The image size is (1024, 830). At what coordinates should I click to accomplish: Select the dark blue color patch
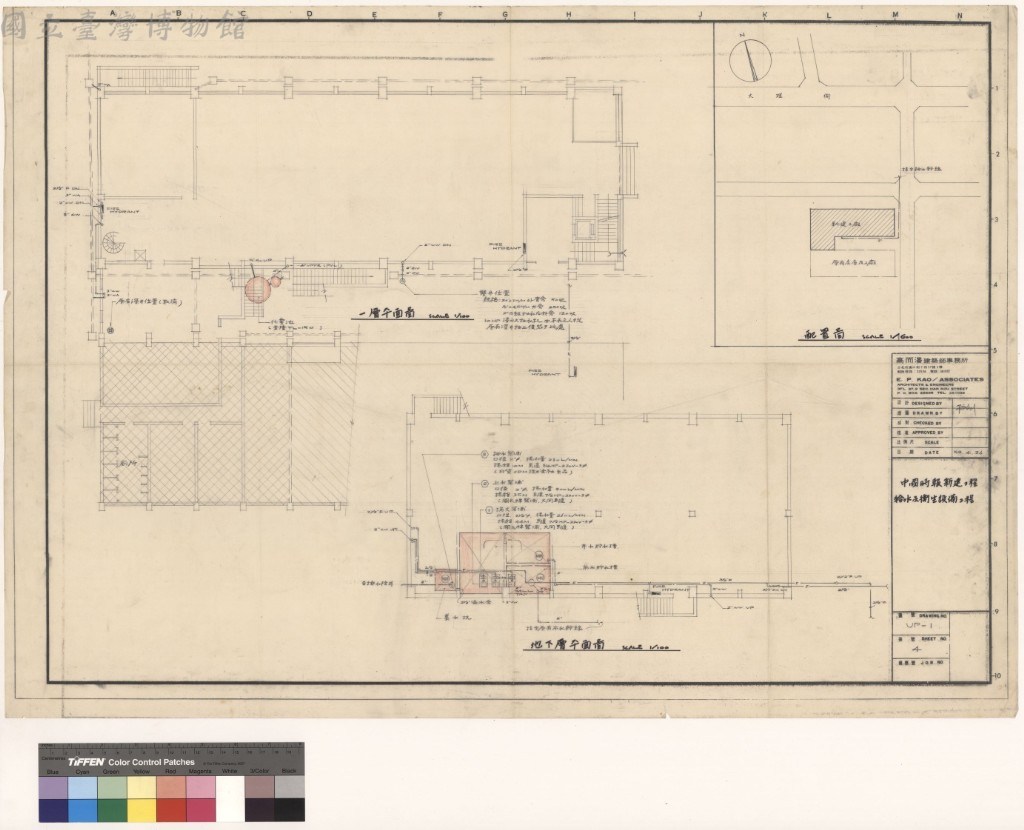53,810
